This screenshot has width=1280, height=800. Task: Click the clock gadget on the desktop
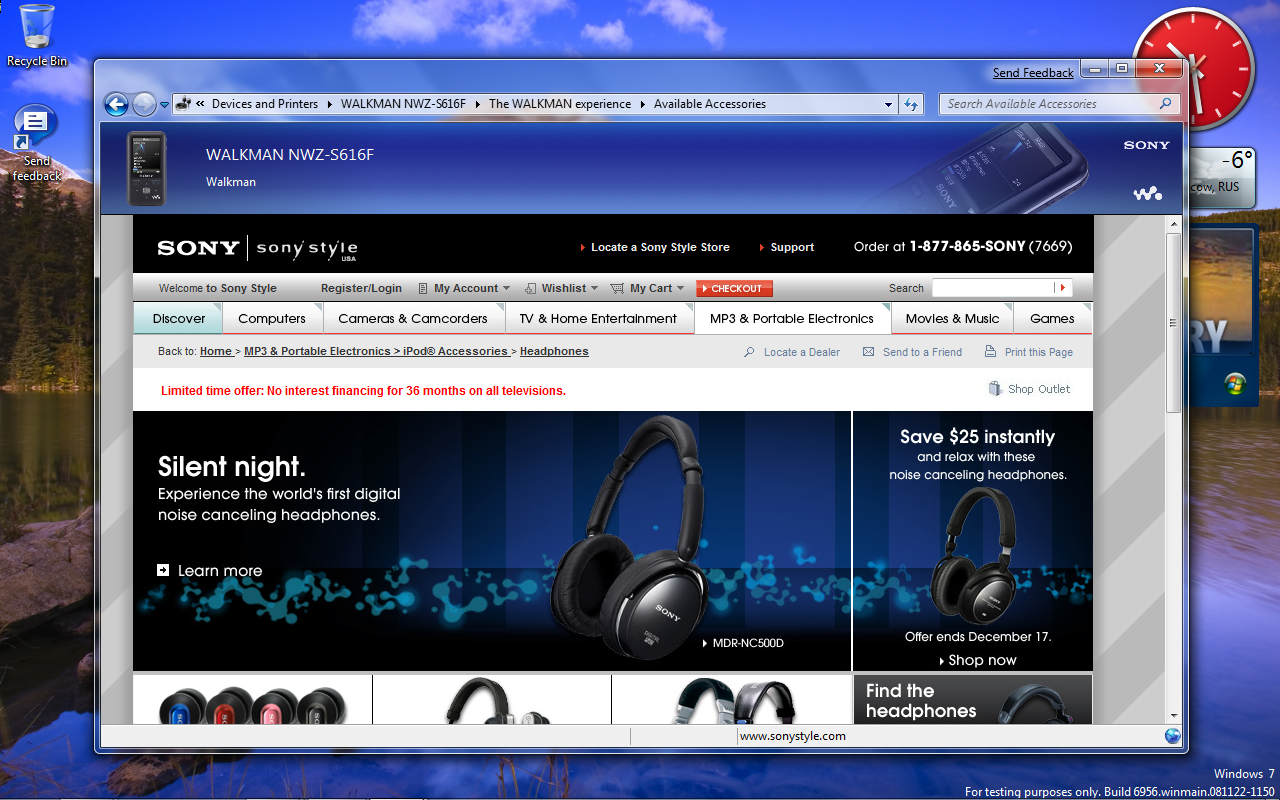coord(1193,68)
